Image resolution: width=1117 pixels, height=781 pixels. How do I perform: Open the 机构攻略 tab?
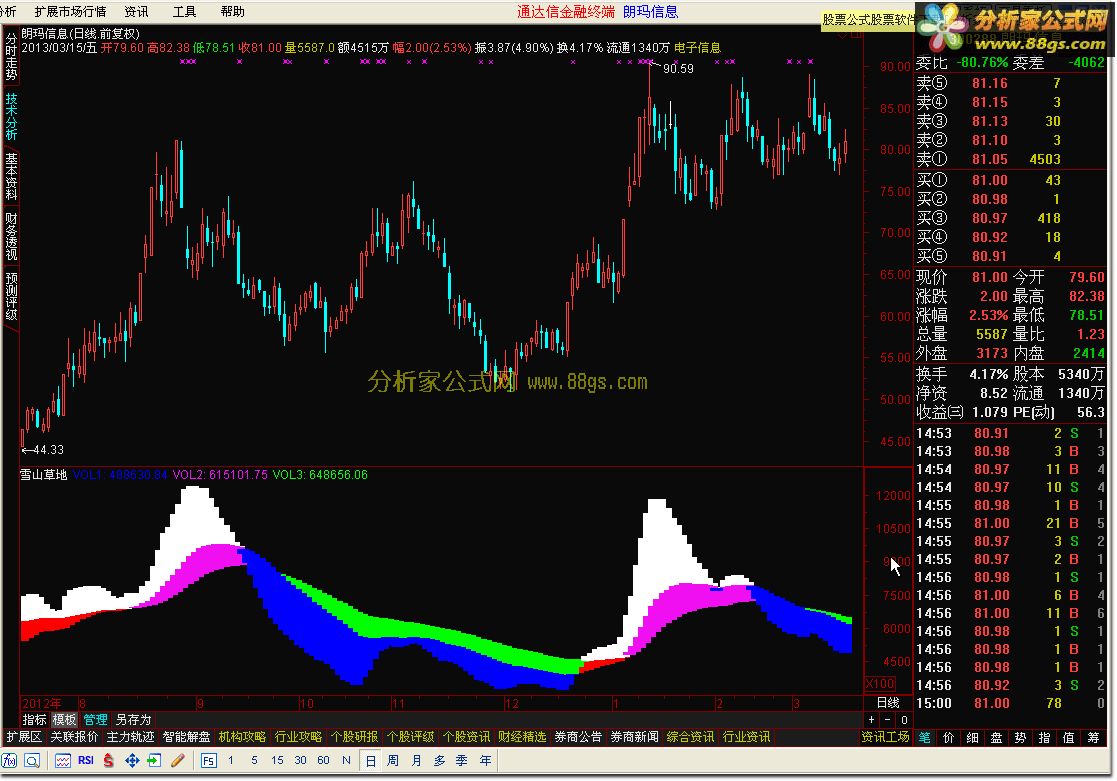coord(242,737)
